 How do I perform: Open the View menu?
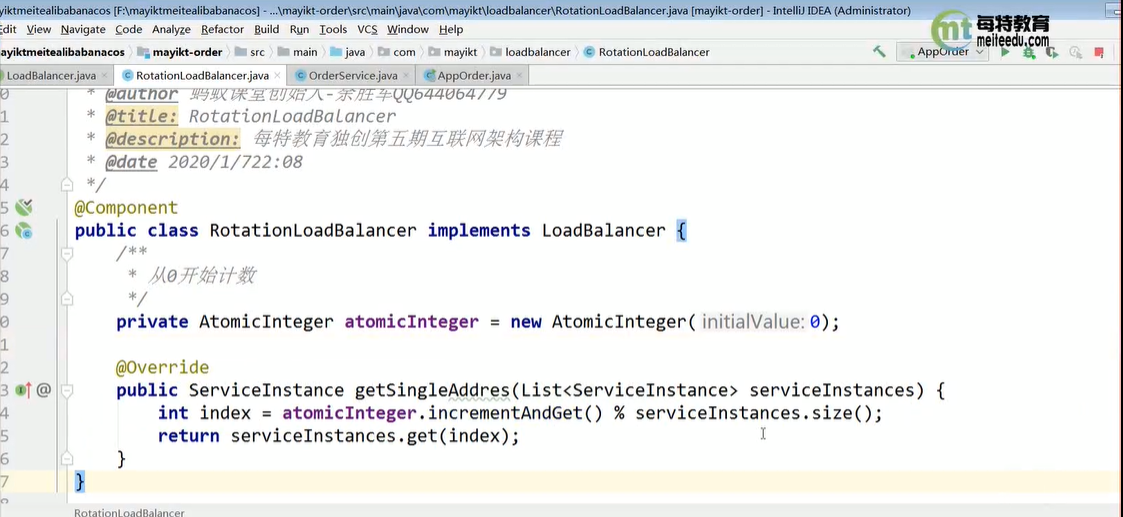pos(39,29)
